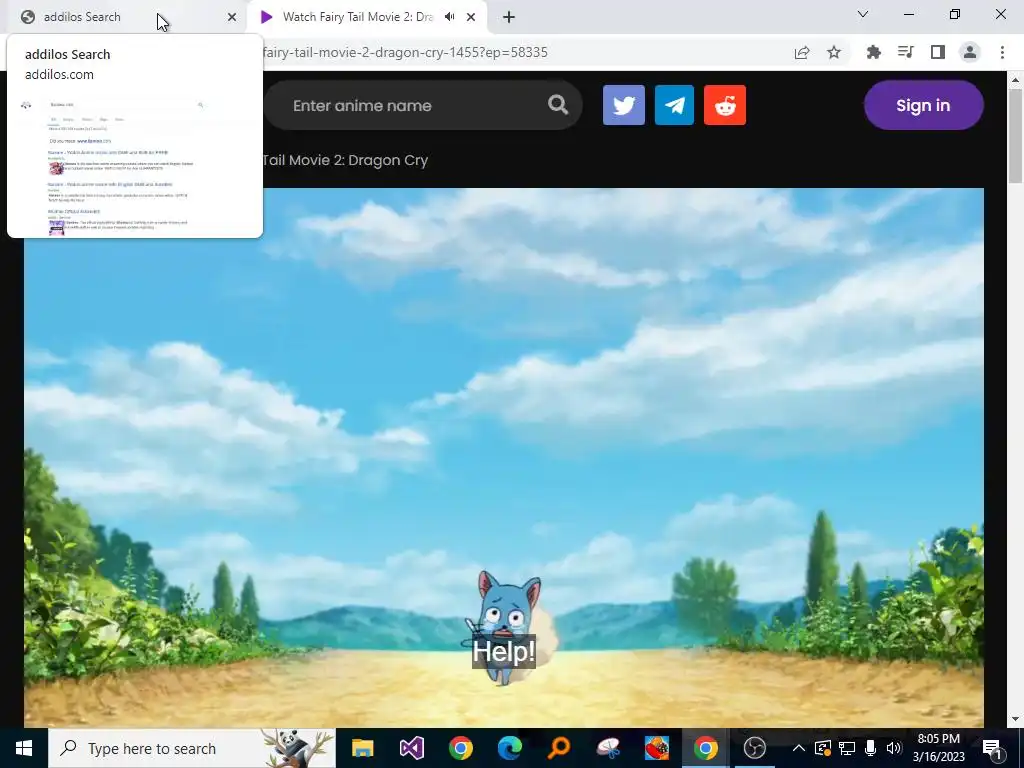This screenshot has height=768, width=1024.
Task: Click the Sign in button
Action: (923, 105)
